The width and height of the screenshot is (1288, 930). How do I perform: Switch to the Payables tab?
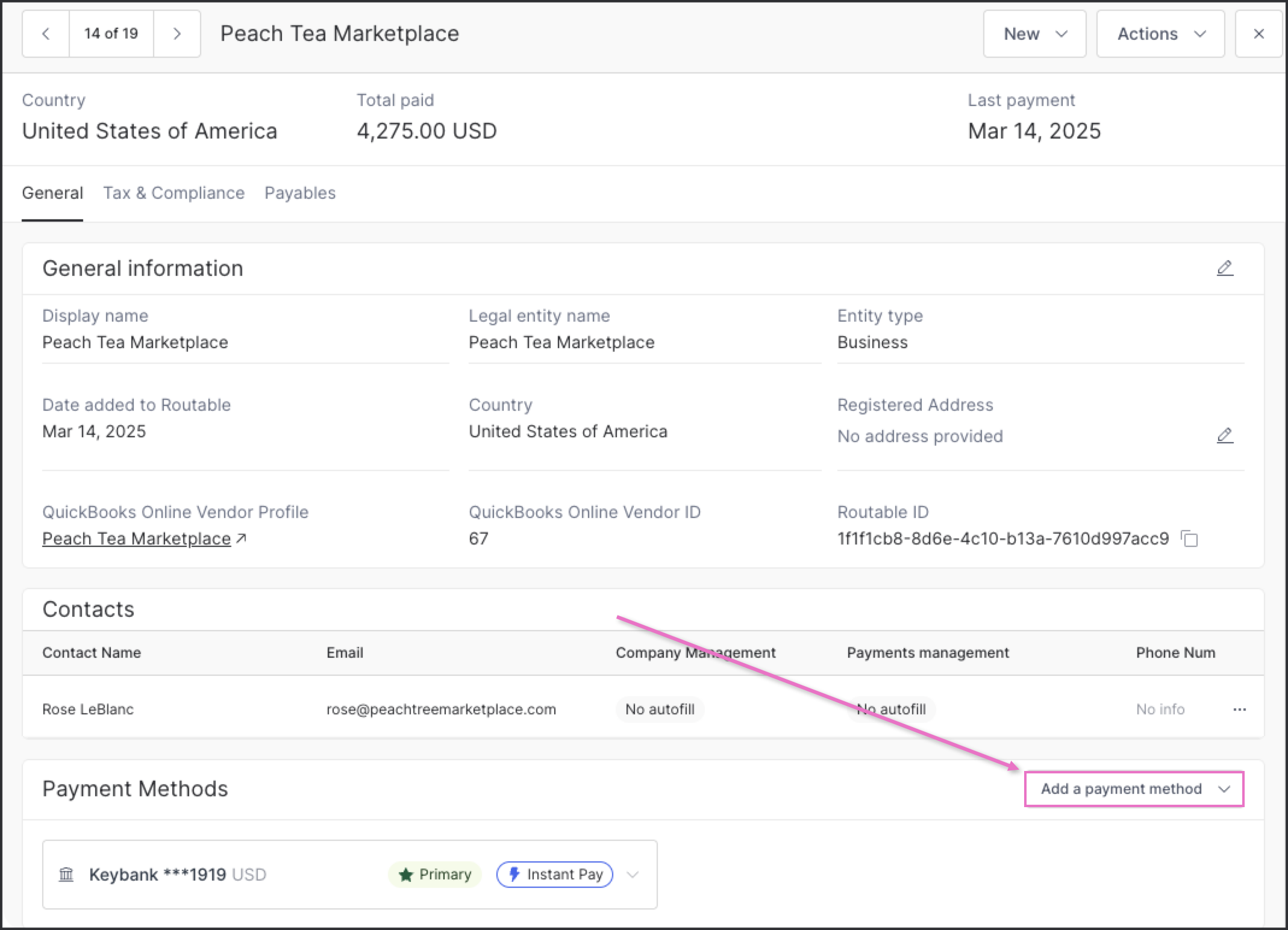point(300,193)
